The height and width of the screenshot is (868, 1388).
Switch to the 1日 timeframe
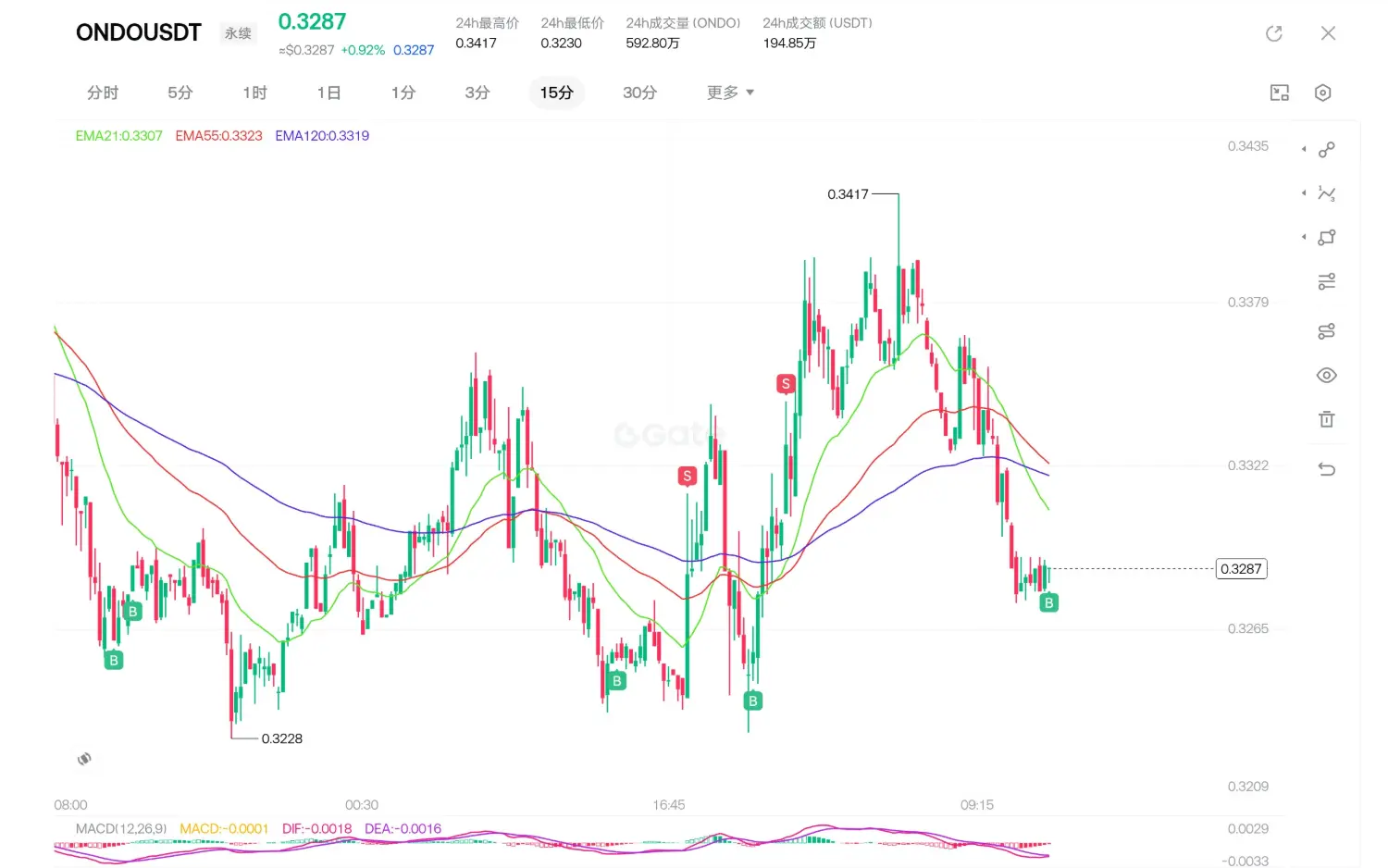click(x=328, y=93)
